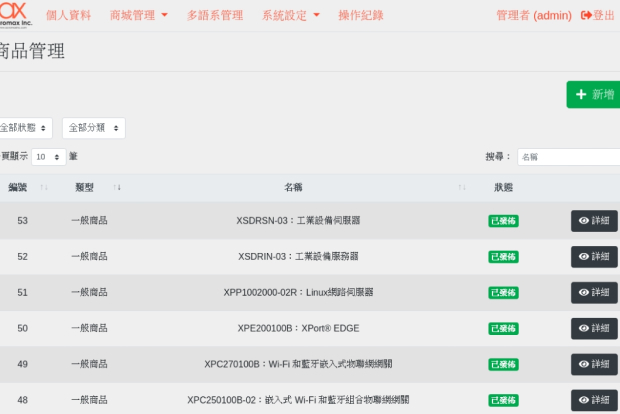
Task: Click the 已發佈 badge for item 51
Action: pos(503,293)
